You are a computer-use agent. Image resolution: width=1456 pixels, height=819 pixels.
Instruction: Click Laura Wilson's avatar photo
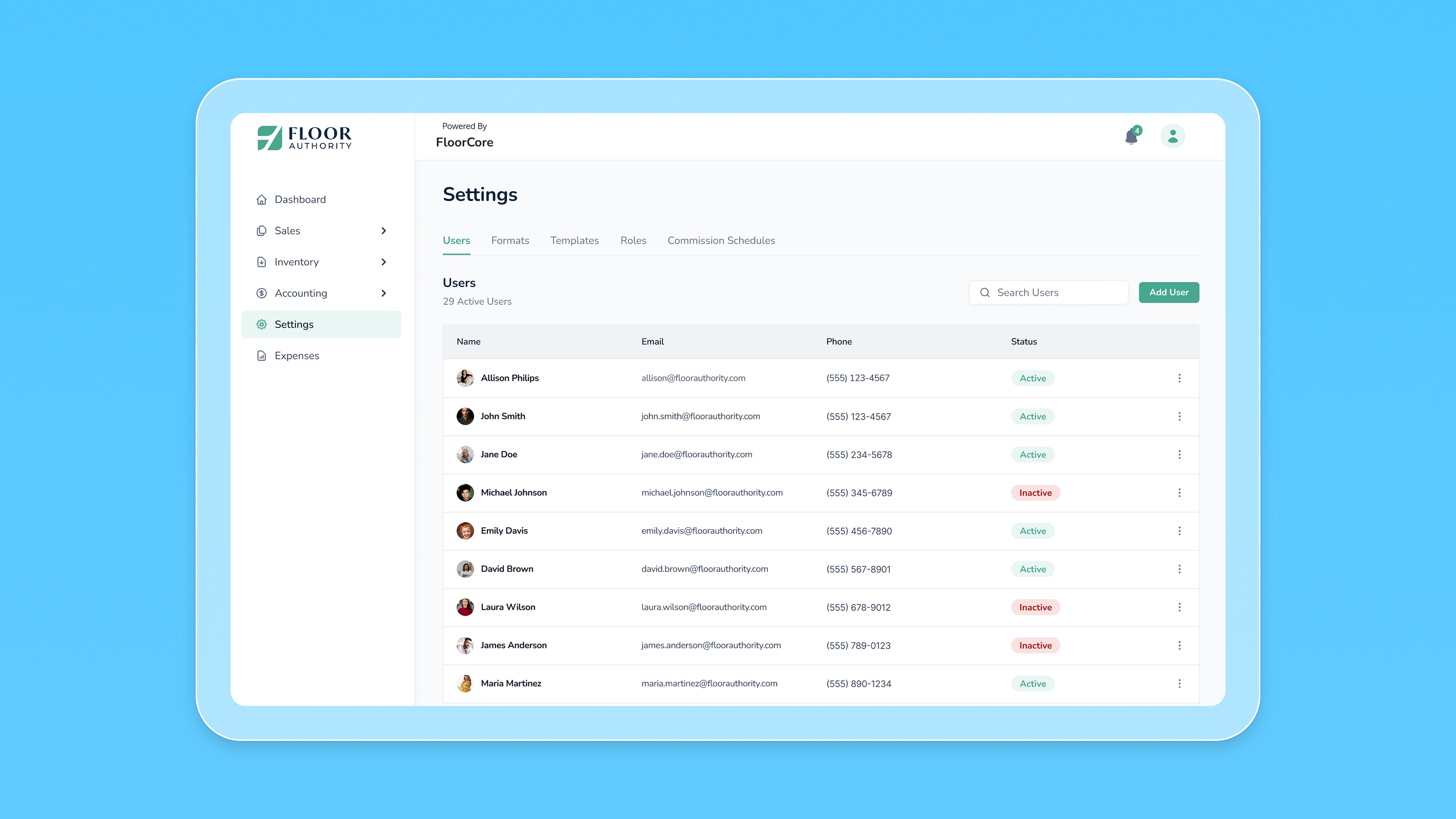click(x=465, y=607)
